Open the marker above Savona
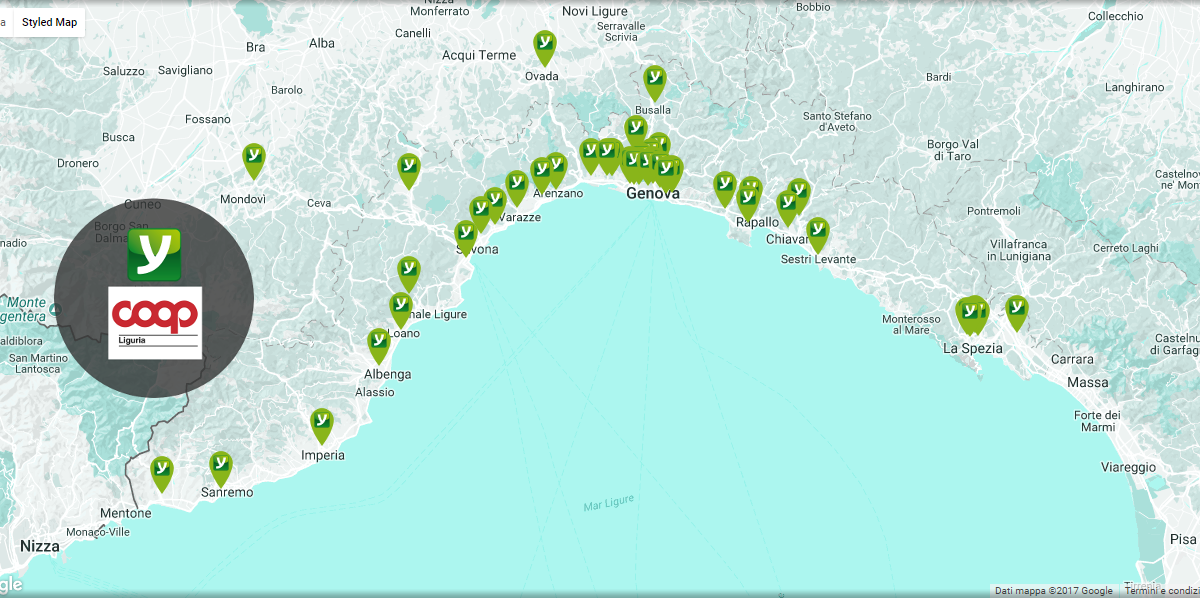This screenshot has height=599, width=1200. [465, 236]
